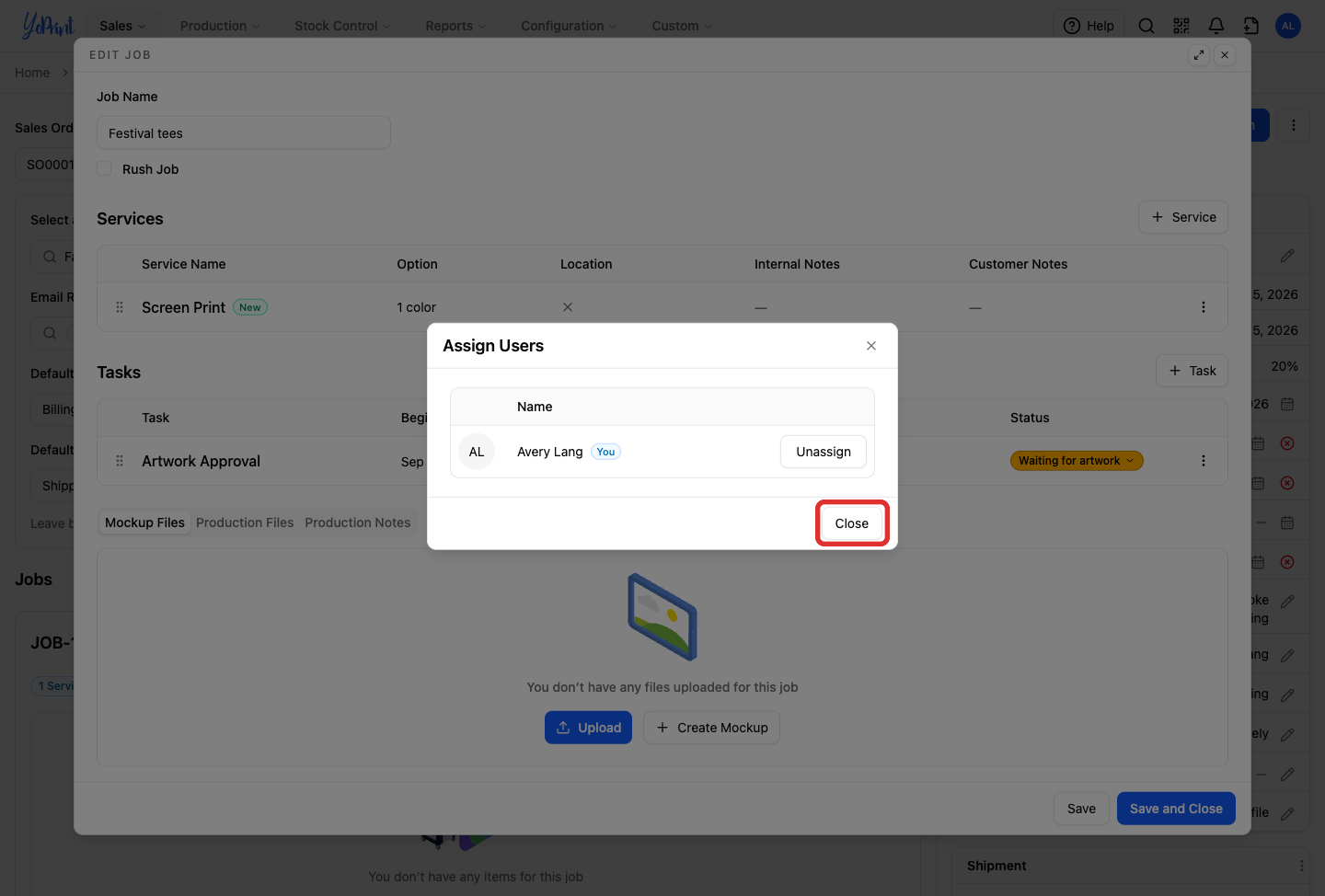Viewport: 1325px width, 896px height.
Task: Open the Configuration menu
Action: pos(569,26)
